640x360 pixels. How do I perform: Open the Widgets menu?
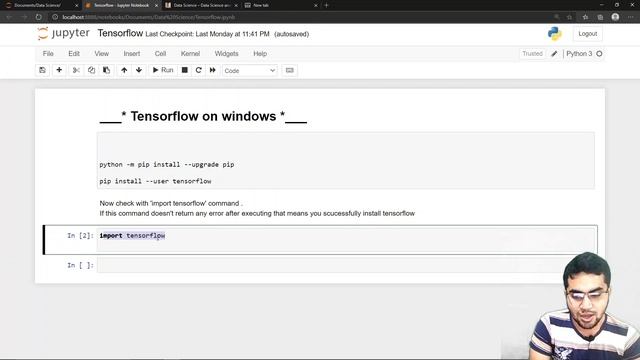pos(227,53)
